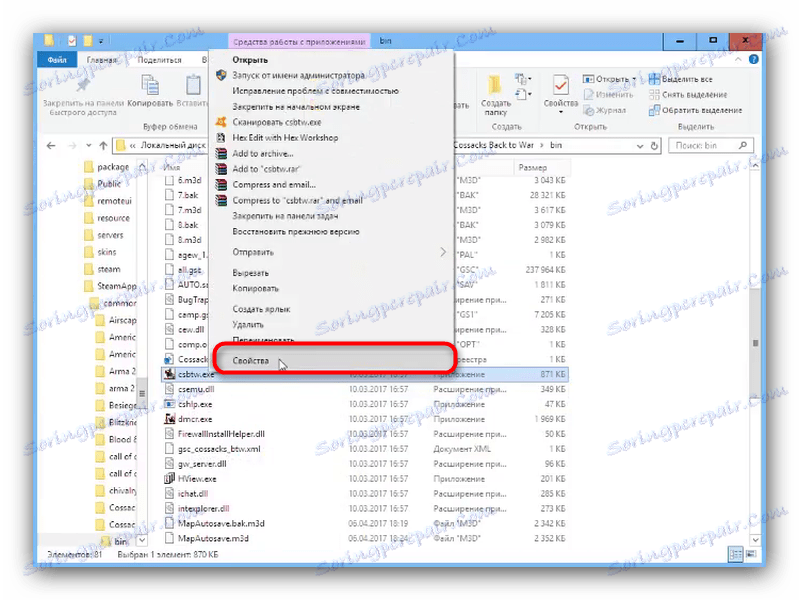
Task: Switch to large icons view icon
Action: click(x=751, y=554)
